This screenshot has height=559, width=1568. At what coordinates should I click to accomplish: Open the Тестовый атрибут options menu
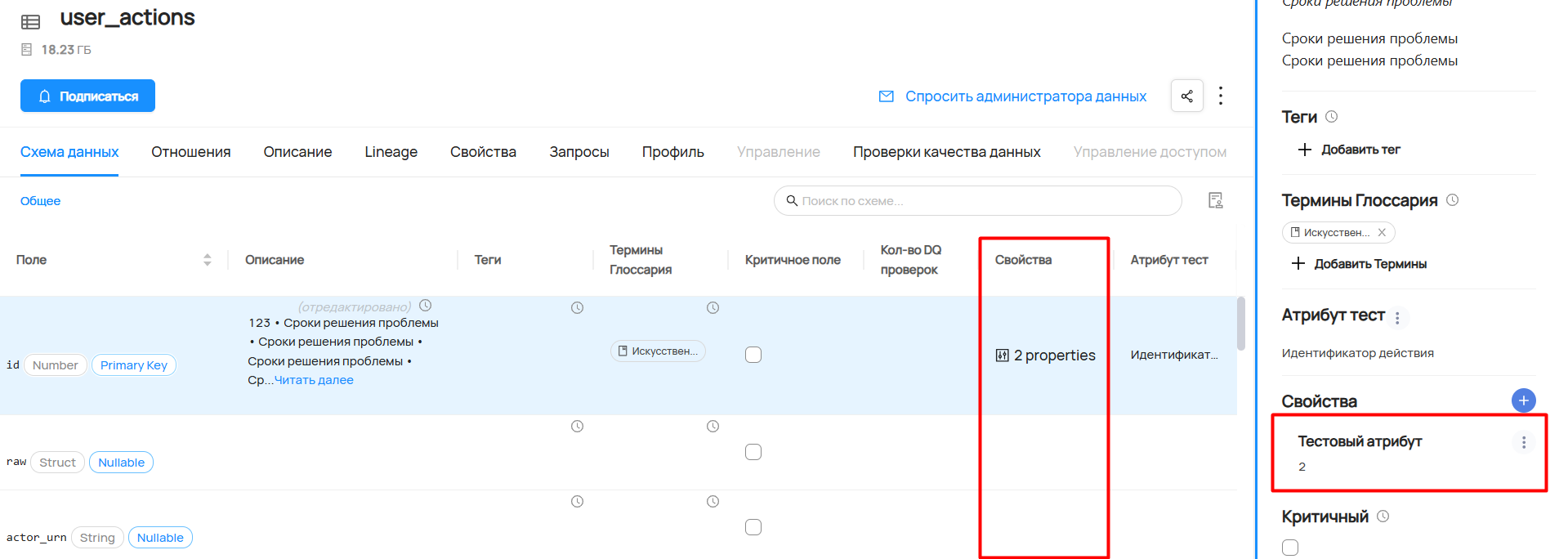pos(1523,442)
